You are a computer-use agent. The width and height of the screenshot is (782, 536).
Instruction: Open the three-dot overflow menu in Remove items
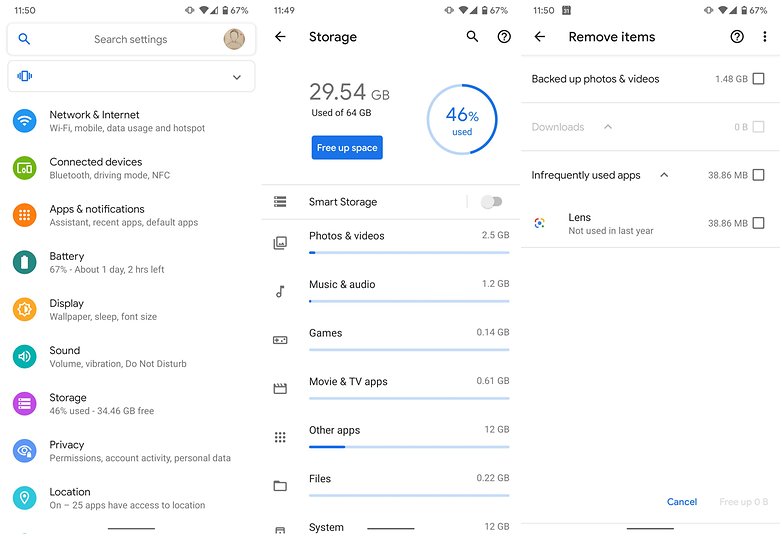[764, 36]
